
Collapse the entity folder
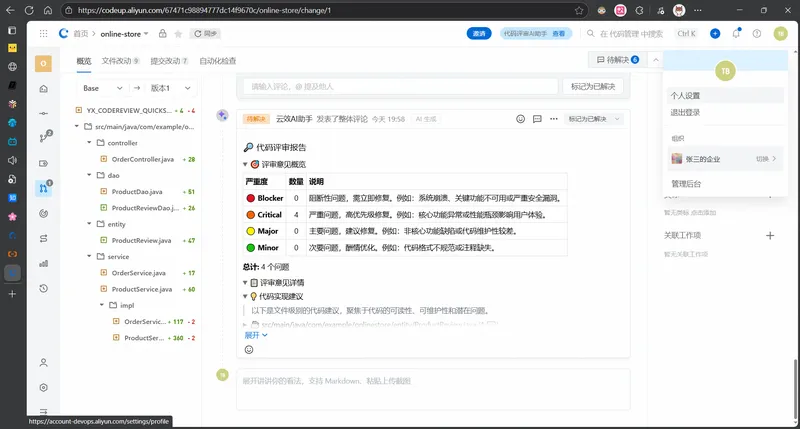click(89, 224)
